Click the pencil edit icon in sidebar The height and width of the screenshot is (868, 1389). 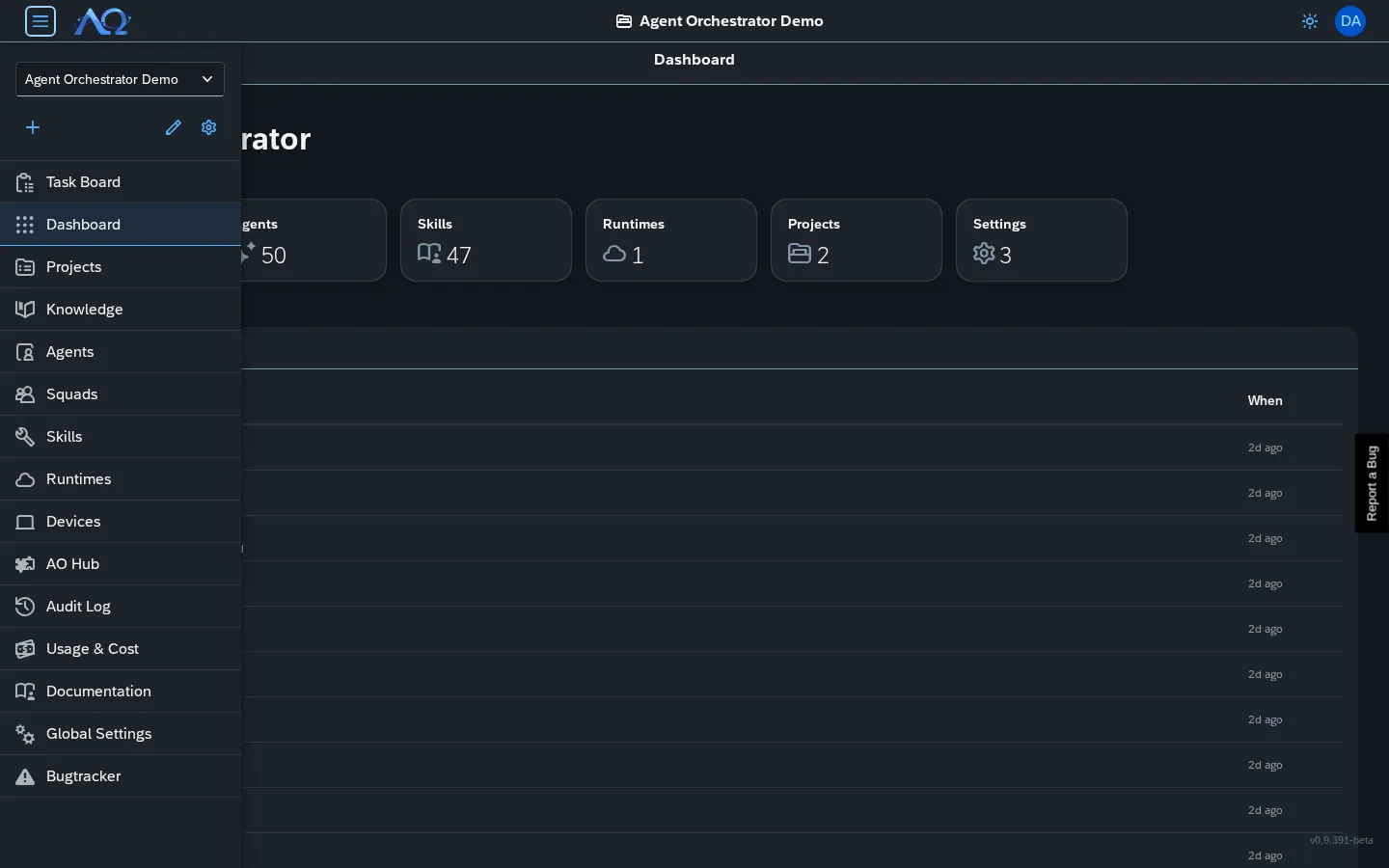click(174, 127)
